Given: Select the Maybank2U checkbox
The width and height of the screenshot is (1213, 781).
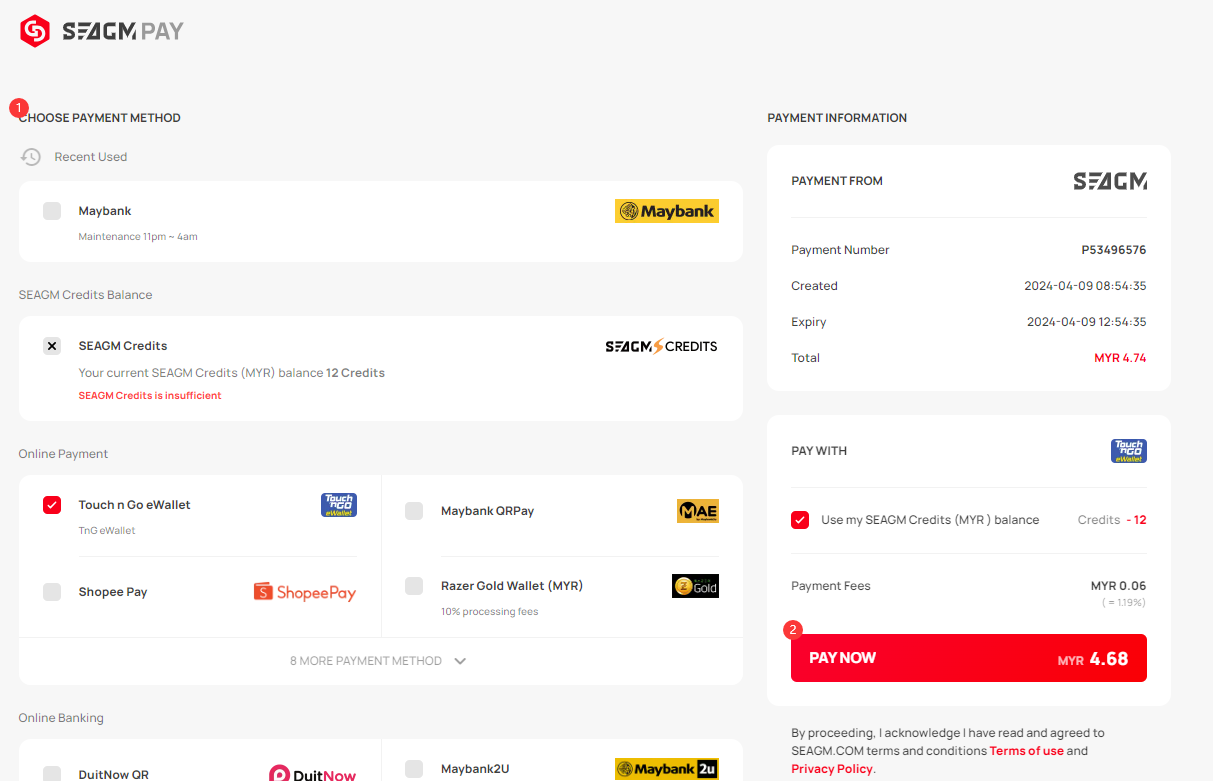Looking at the screenshot, I should [414, 769].
